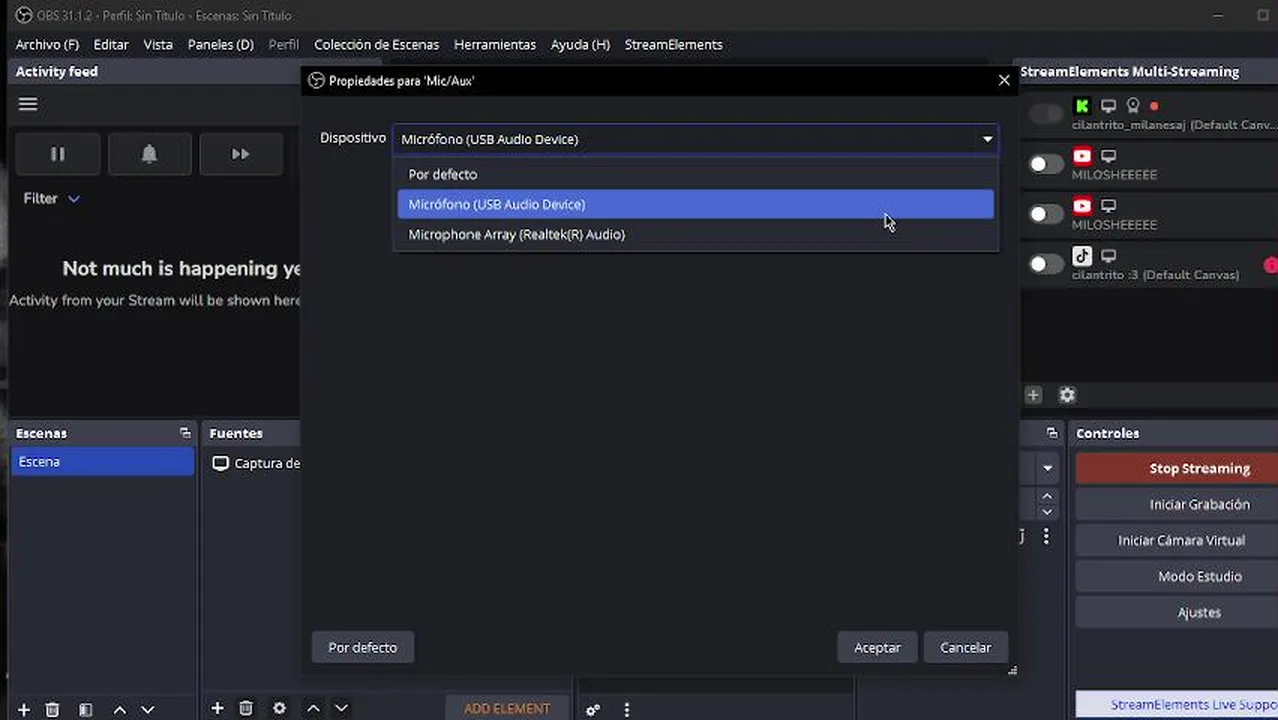1278x720 pixels.
Task: Open source properties gear in Fuentes toolbar
Action: point(279,708)
